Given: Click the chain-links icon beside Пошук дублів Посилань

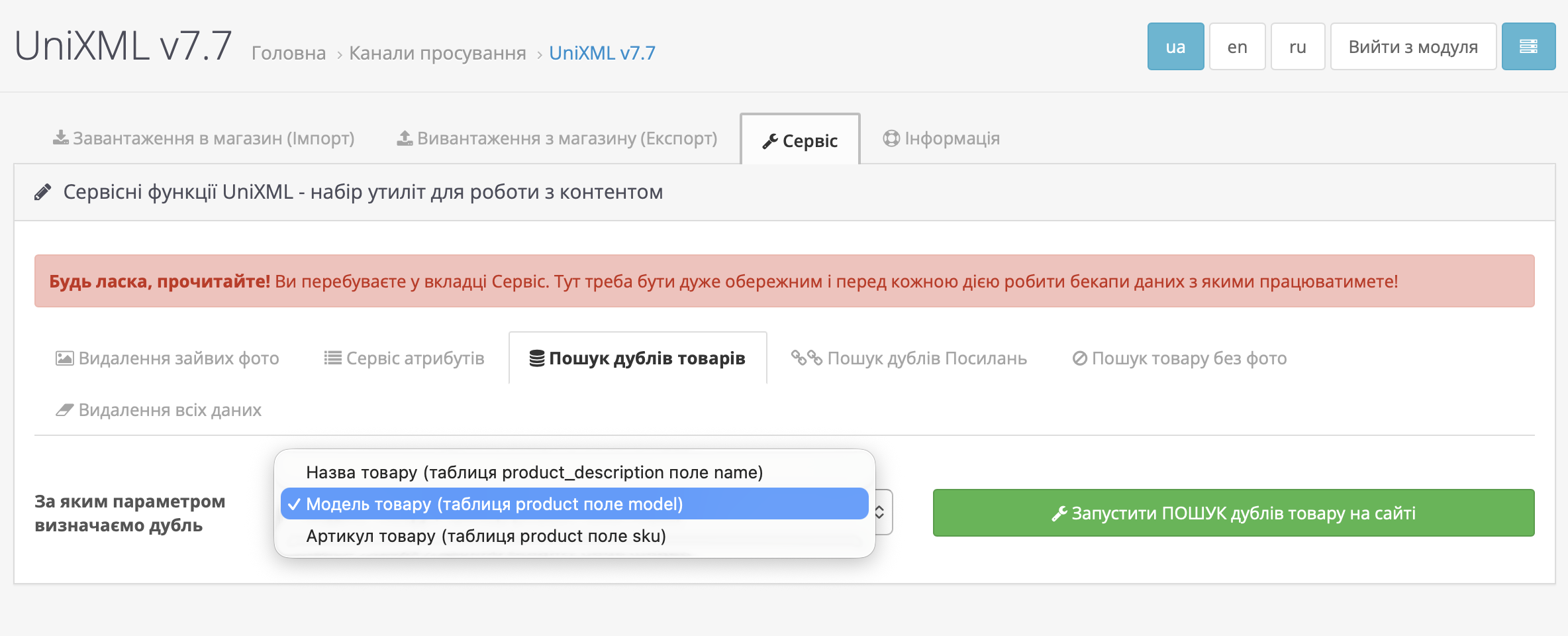Looking at the screenshot, I should pos(807,358).
